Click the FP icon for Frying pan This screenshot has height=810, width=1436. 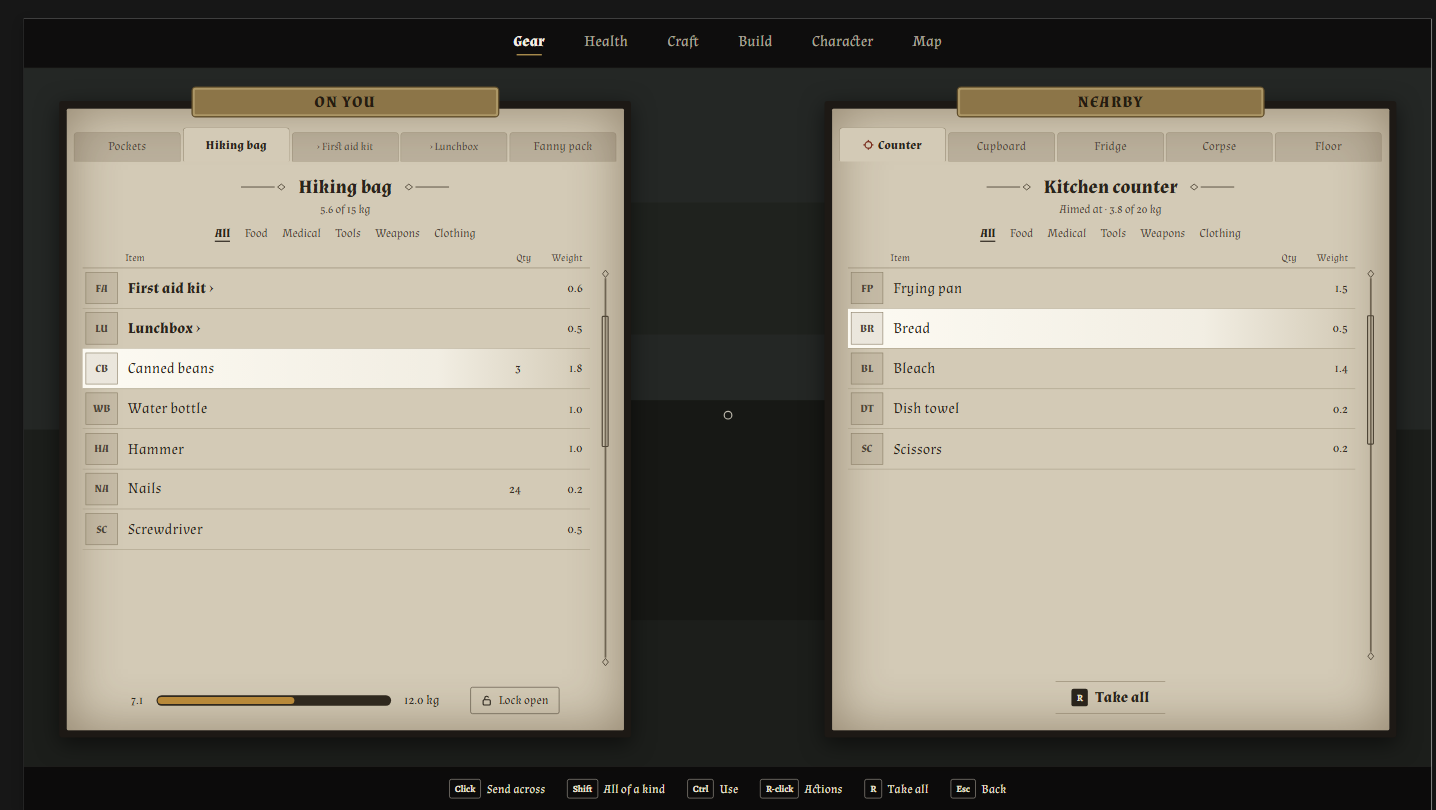pyautogui.click(x=867, y=288)
